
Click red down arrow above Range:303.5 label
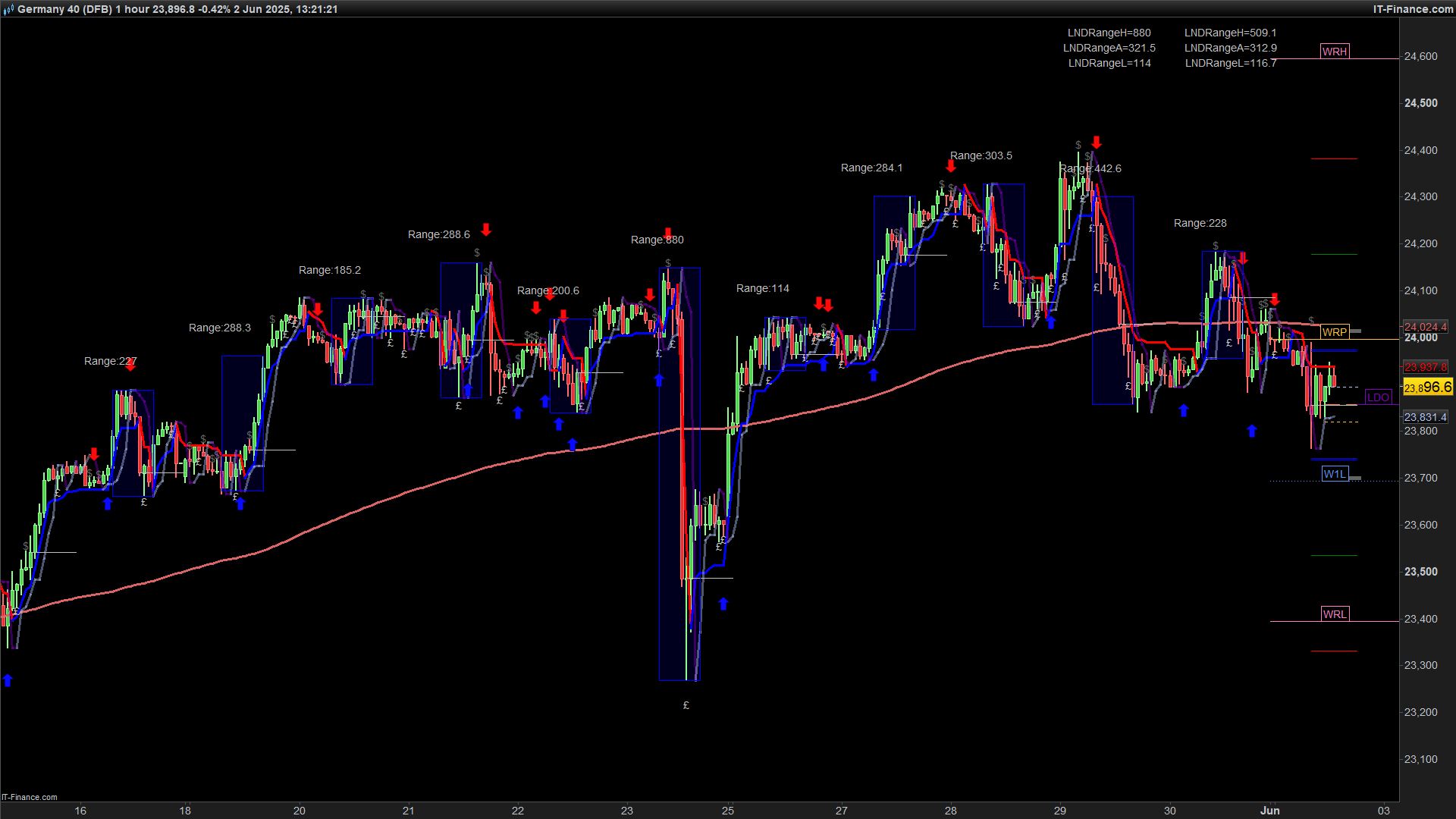951,166
